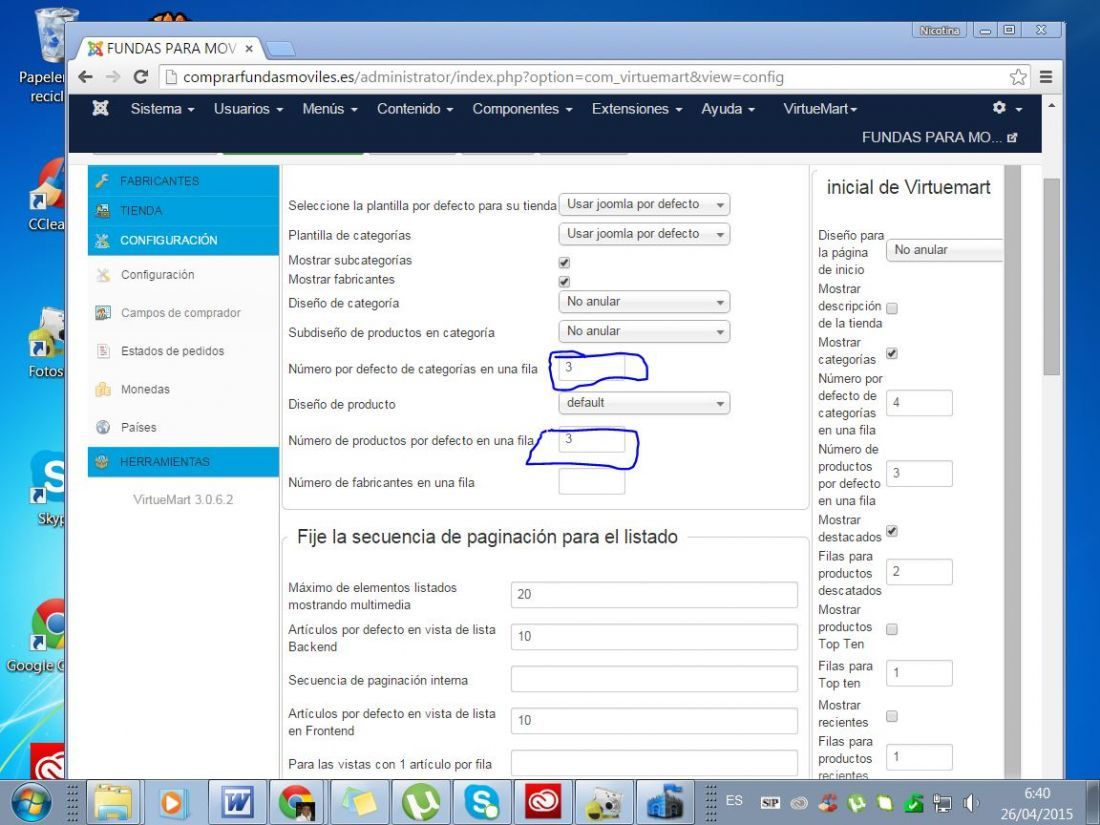The image size is (1100, 825).
Task: Open the Windows Start button
Action: (32, 802)
